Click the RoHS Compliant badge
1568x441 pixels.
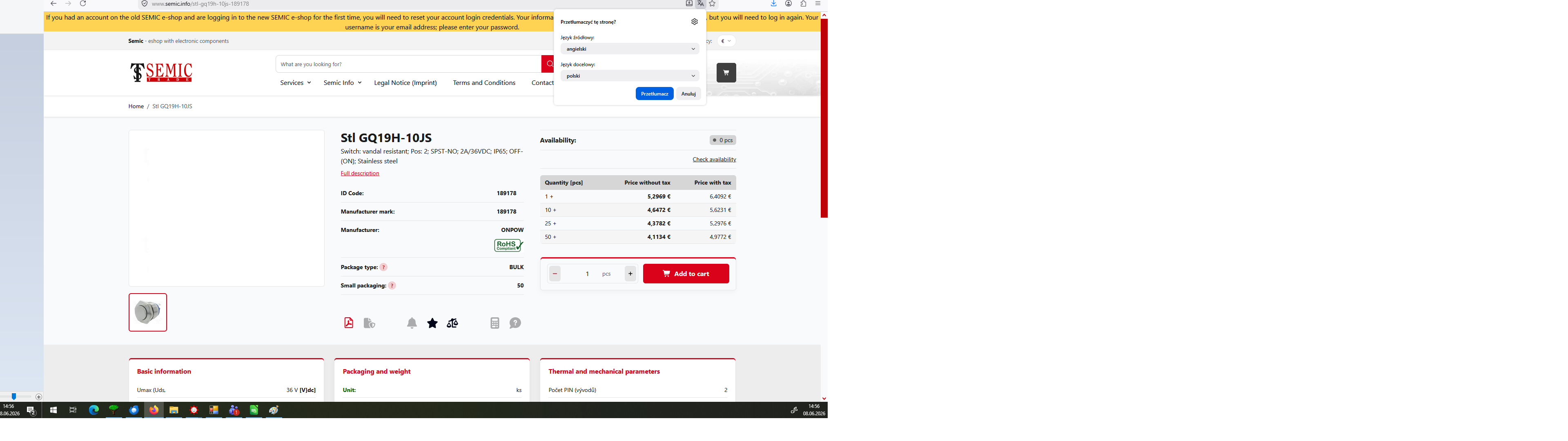[x=508, y=245]
